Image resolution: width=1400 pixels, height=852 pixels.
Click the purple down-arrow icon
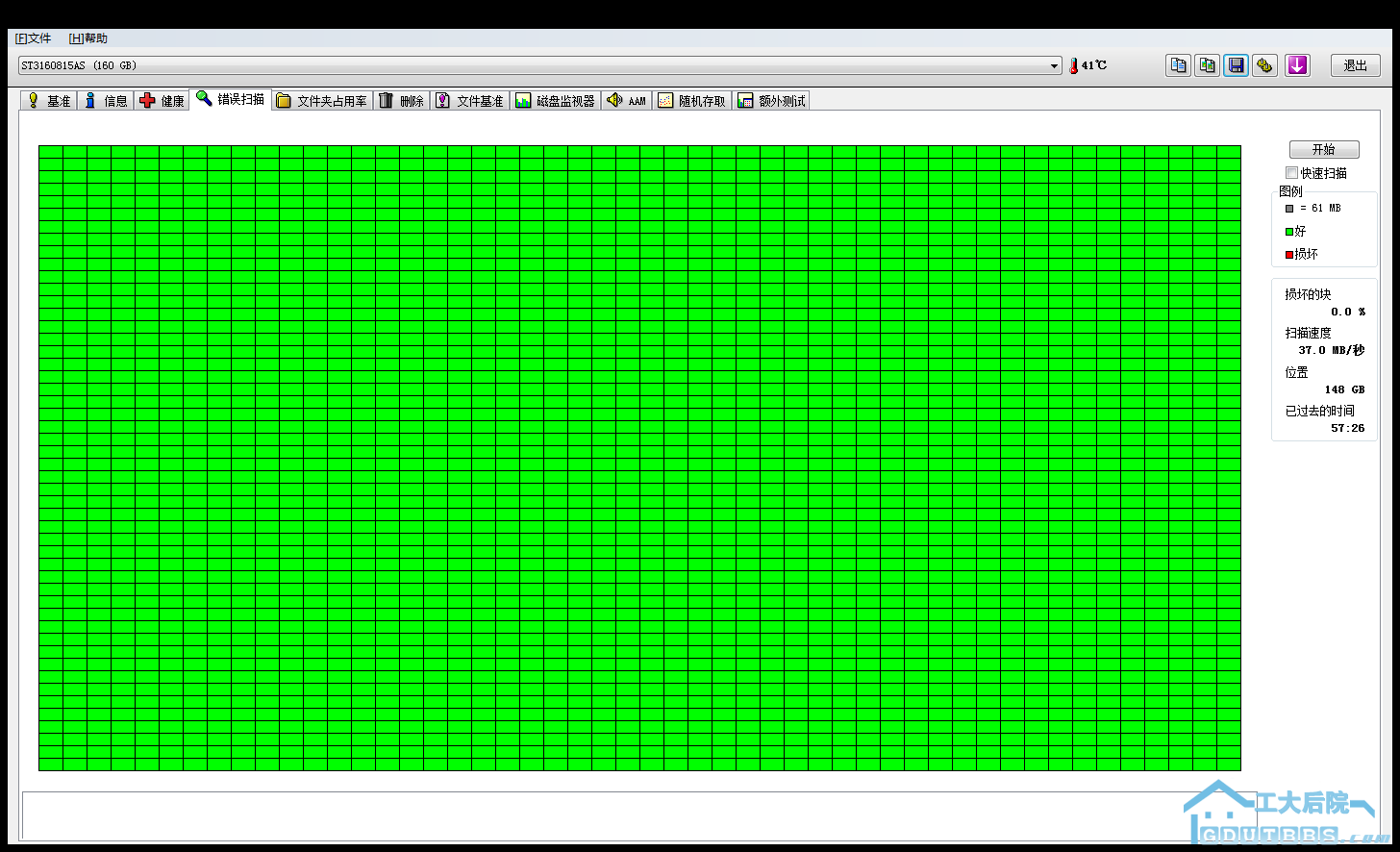[x=1297, y=65]
